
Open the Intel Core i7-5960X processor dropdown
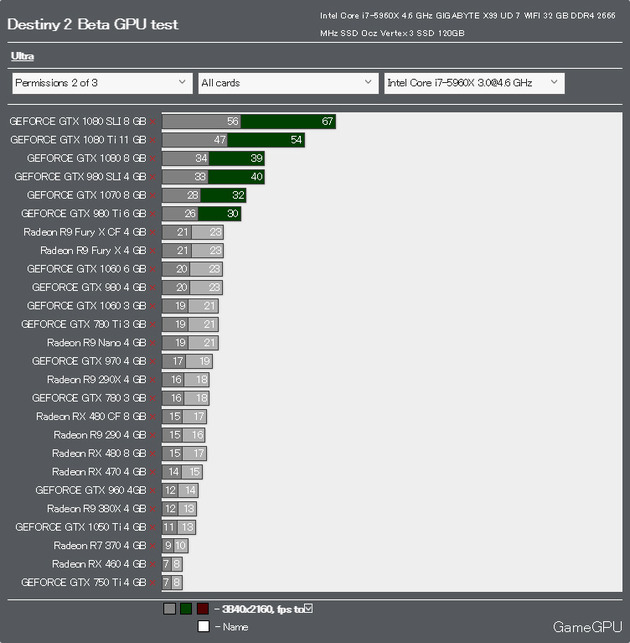[474, 83]
